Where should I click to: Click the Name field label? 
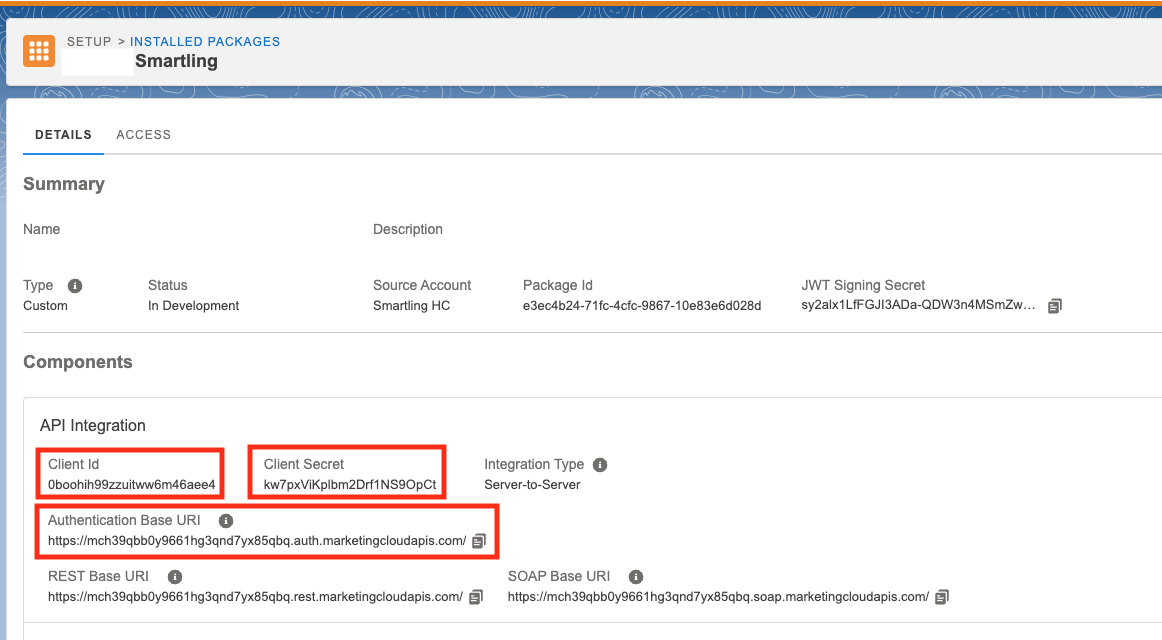click(42, 230)
